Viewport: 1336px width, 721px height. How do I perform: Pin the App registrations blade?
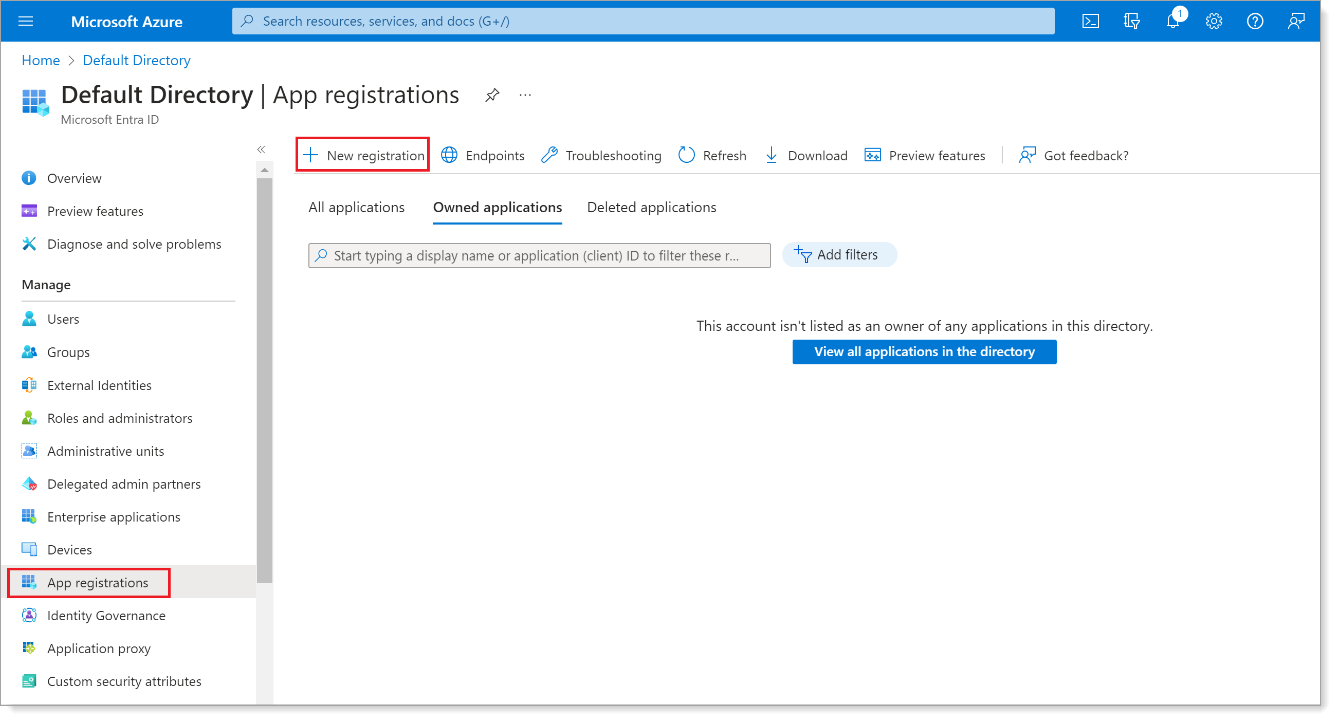click(492, 95)
